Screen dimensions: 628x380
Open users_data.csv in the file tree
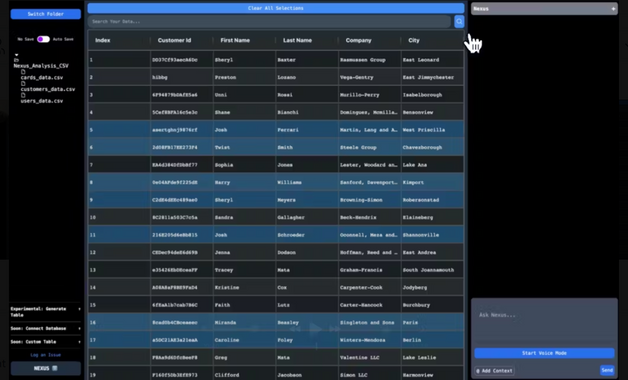tap(42, 101)
